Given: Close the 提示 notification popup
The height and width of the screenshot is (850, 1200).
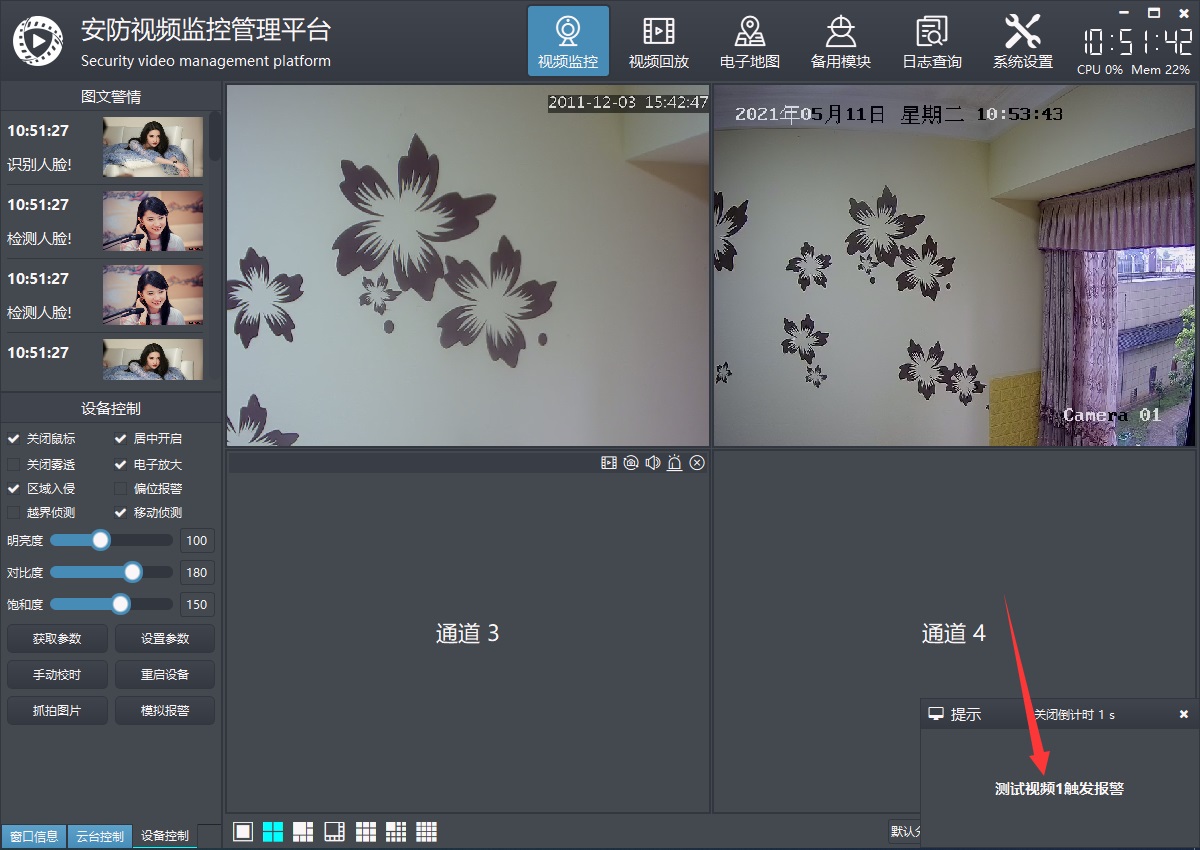Looking at the screenshot, I should click(1184, 714).
